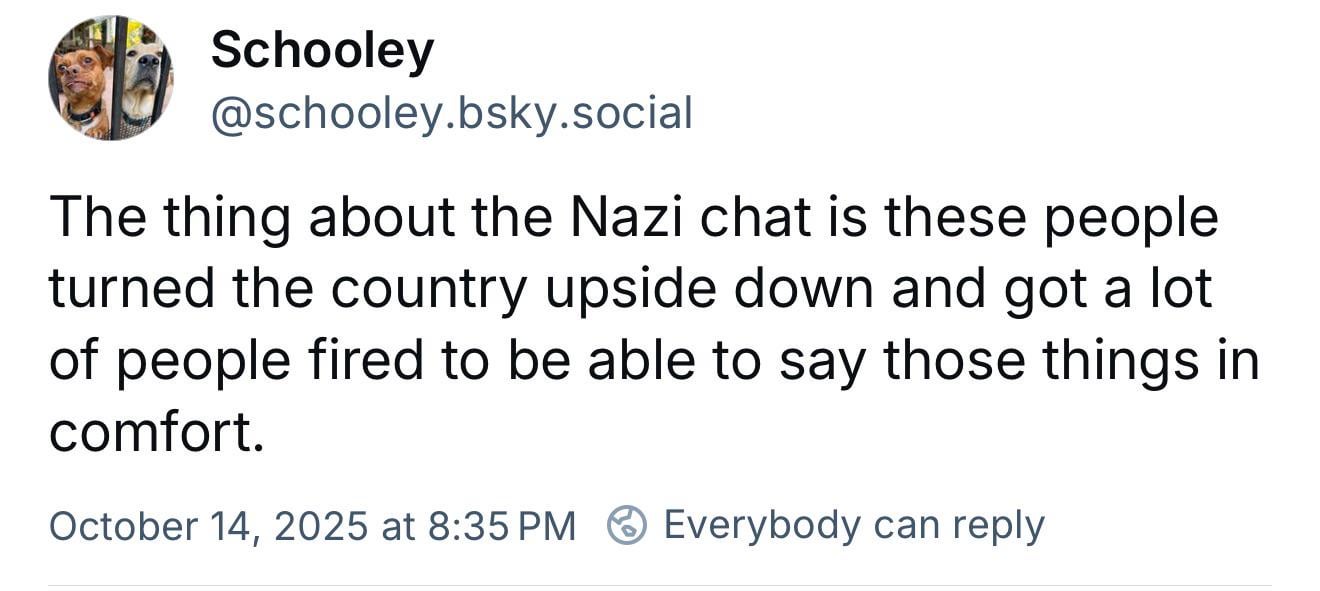Click the tan dog in the avatar
Viewport: 1320px width, 591px height.
coord(143,78)
